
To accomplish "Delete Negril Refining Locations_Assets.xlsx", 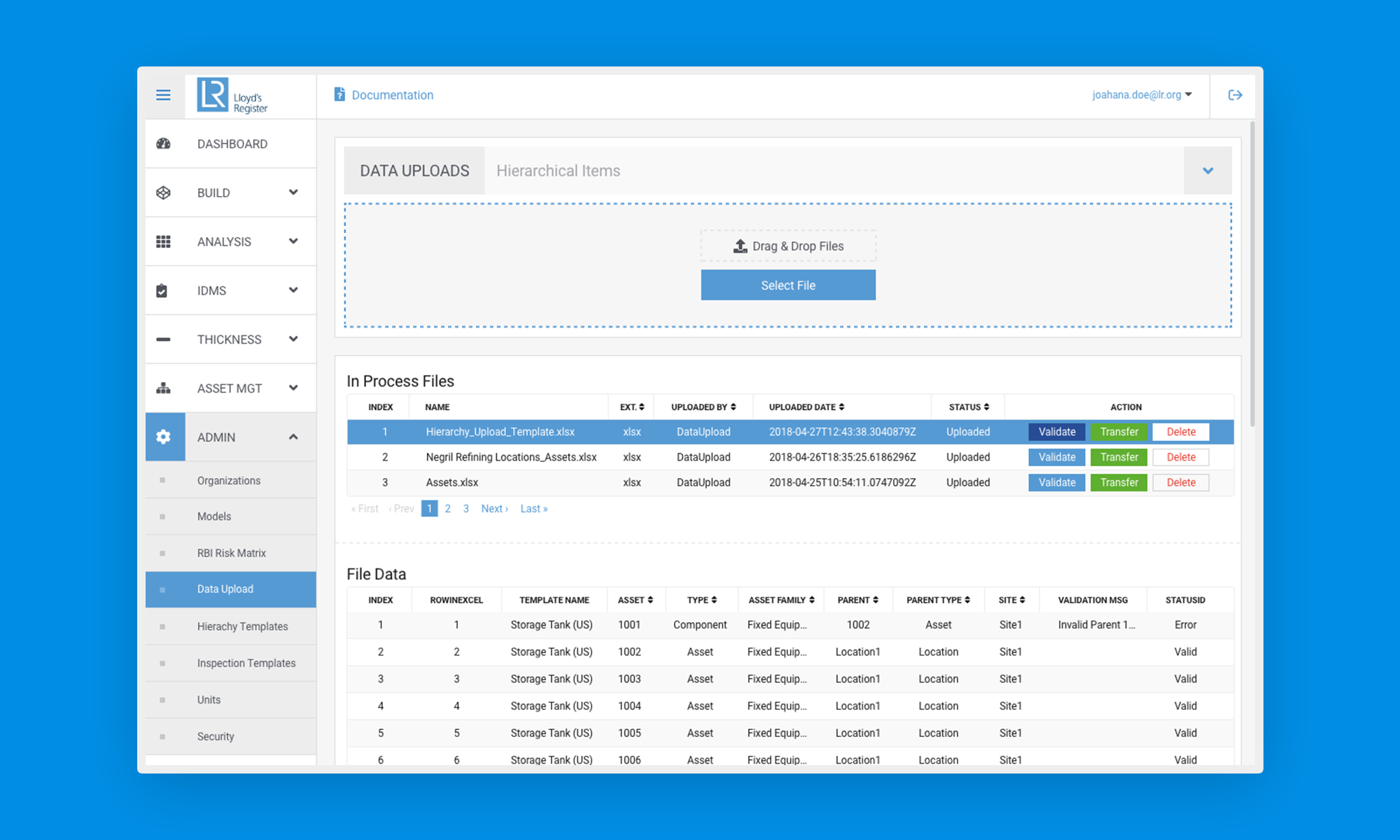I will 1181,457.
